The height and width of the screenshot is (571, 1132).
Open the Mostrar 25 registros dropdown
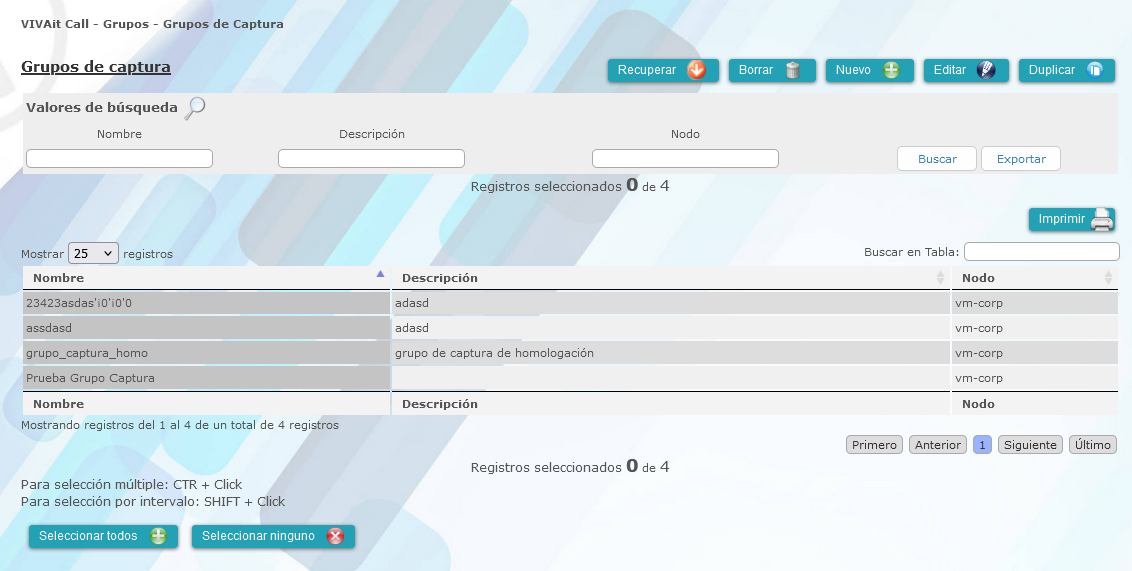point(93,253)
